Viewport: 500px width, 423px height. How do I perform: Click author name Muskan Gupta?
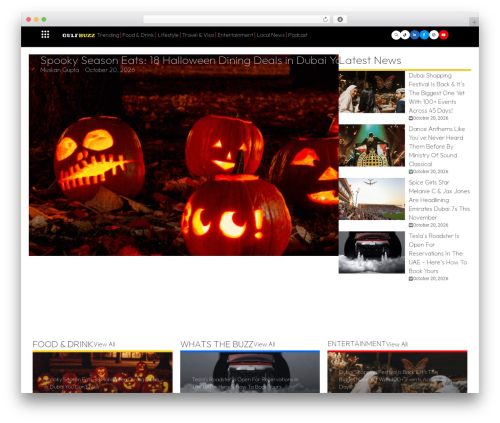[x=60, y=70]
